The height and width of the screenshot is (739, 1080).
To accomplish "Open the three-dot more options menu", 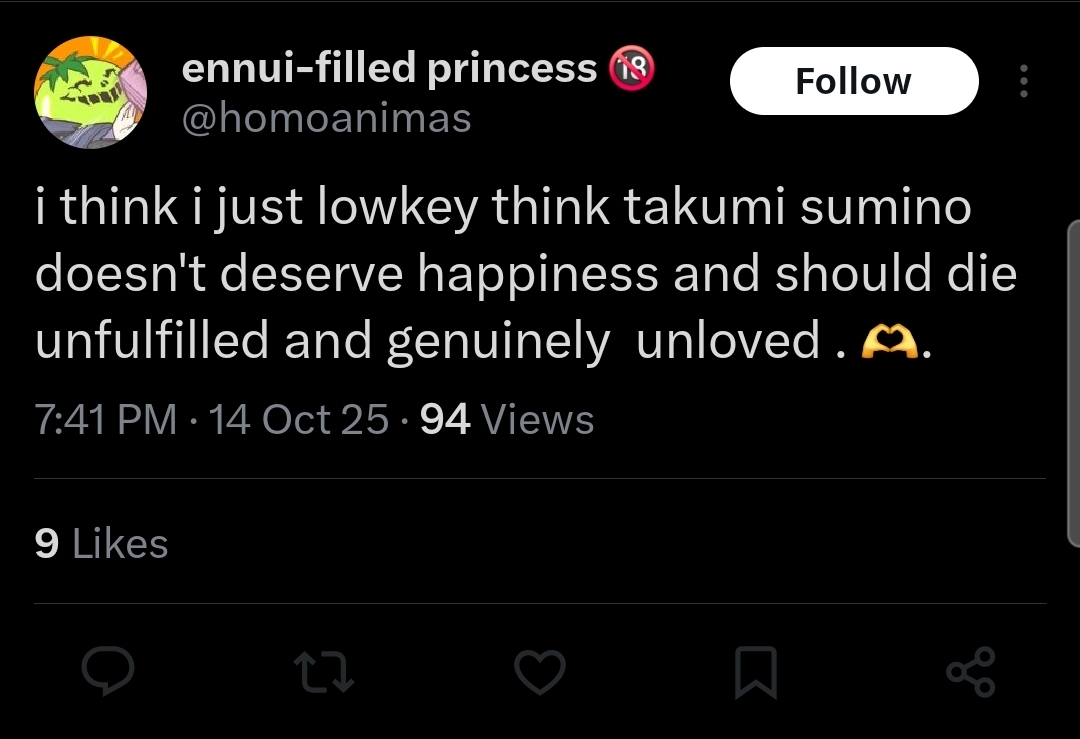I will click(x=1024, y=81).
